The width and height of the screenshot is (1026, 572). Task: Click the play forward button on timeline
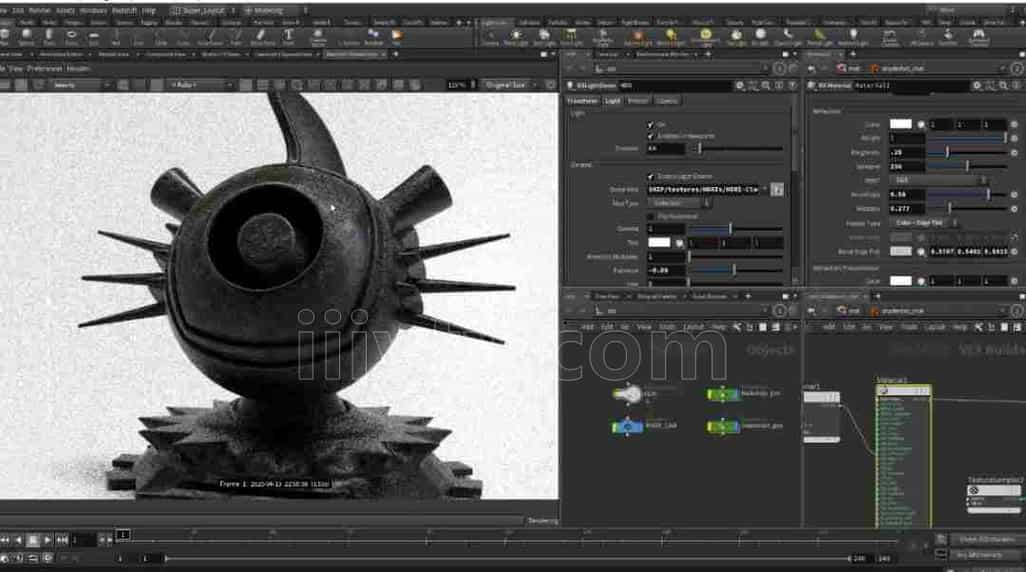47,540
